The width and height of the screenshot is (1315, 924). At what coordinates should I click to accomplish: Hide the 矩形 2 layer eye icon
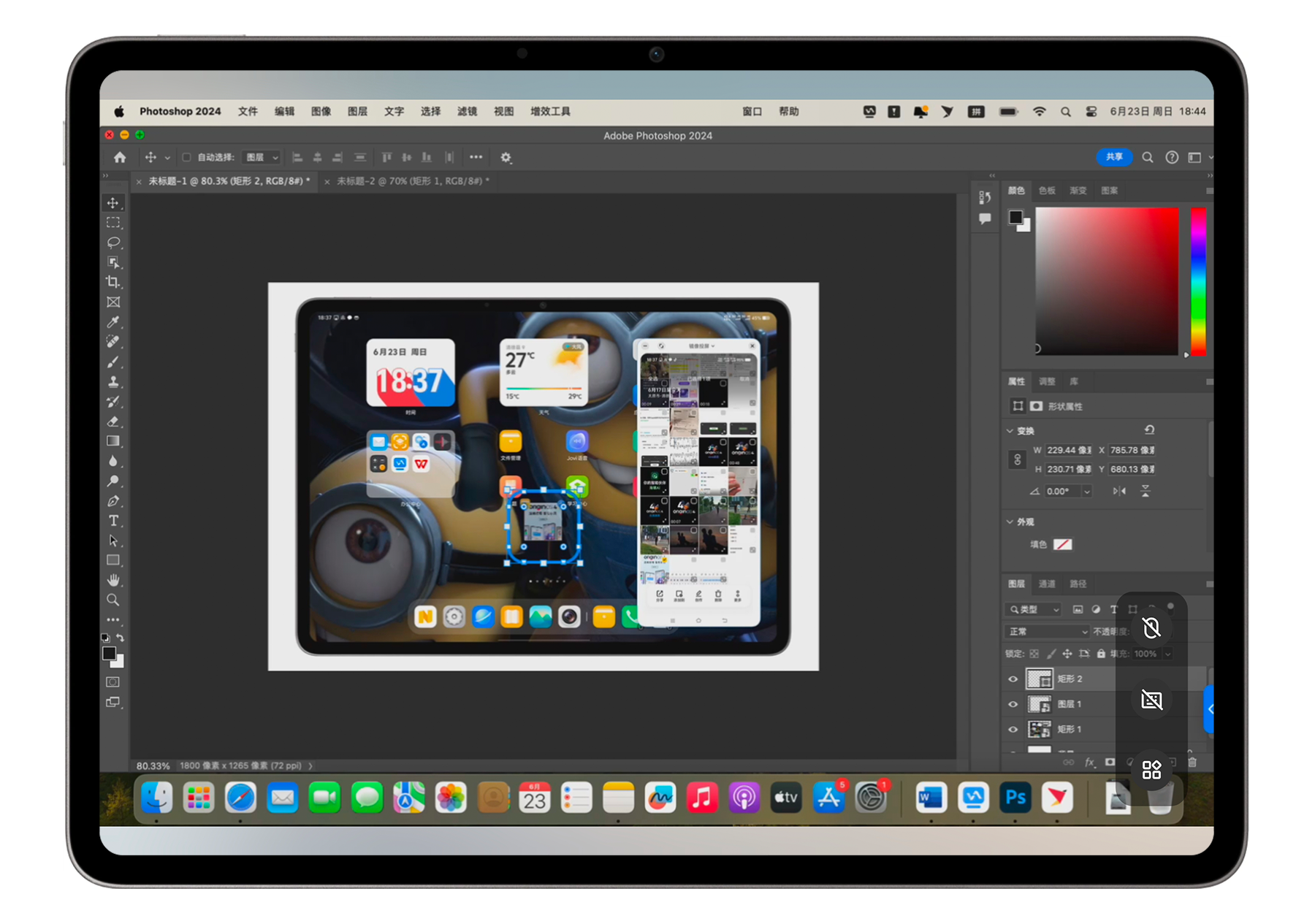pyautogui.click(x=1013, y=679)
